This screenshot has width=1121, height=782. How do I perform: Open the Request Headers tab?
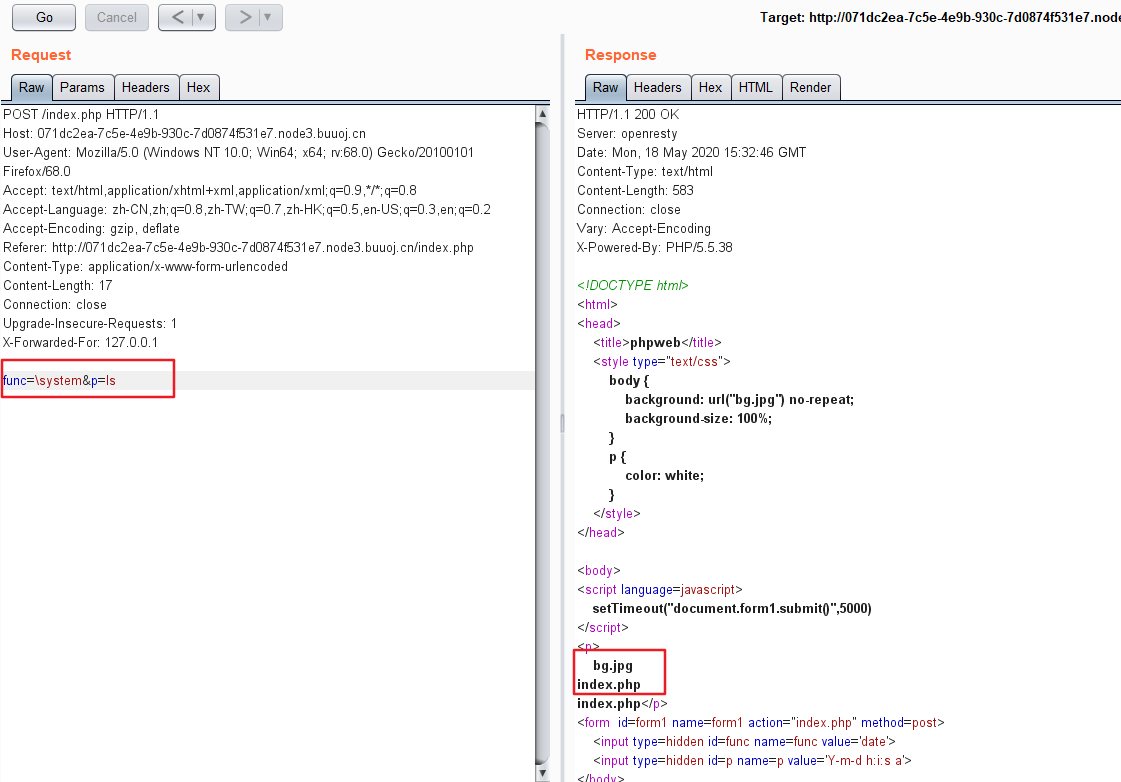pos(146,87)
